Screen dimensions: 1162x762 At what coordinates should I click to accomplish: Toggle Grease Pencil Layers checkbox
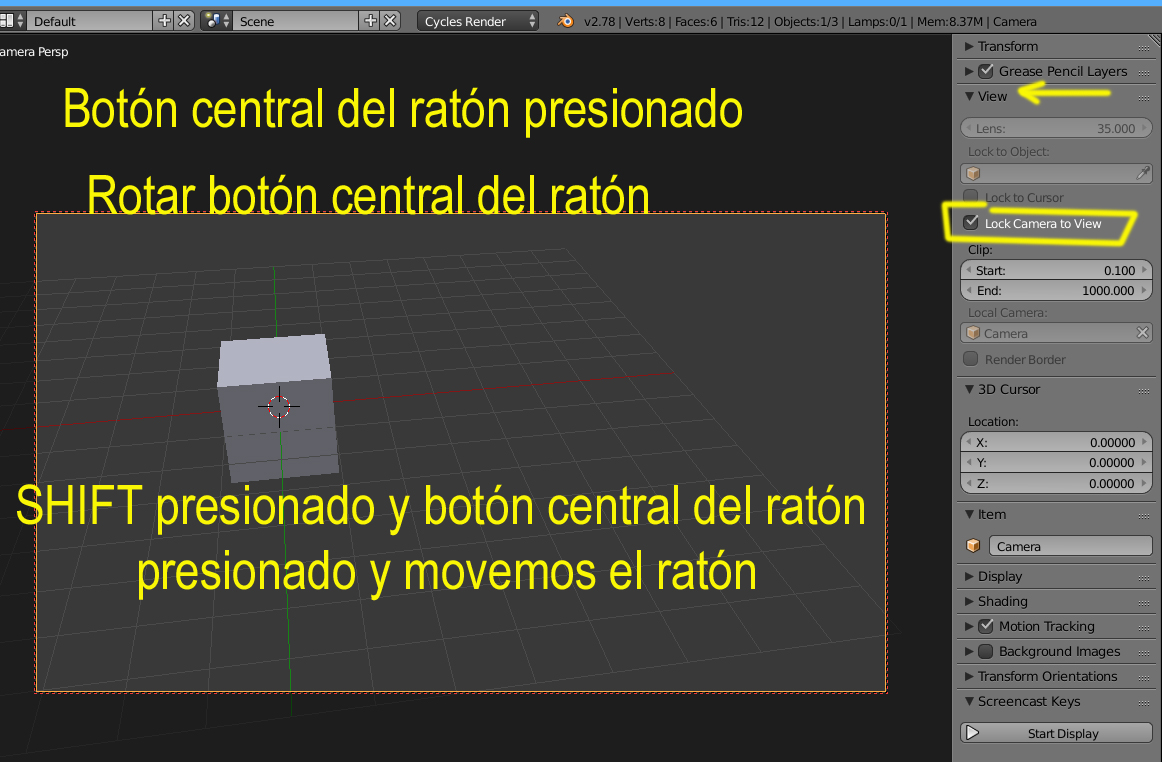986,71
